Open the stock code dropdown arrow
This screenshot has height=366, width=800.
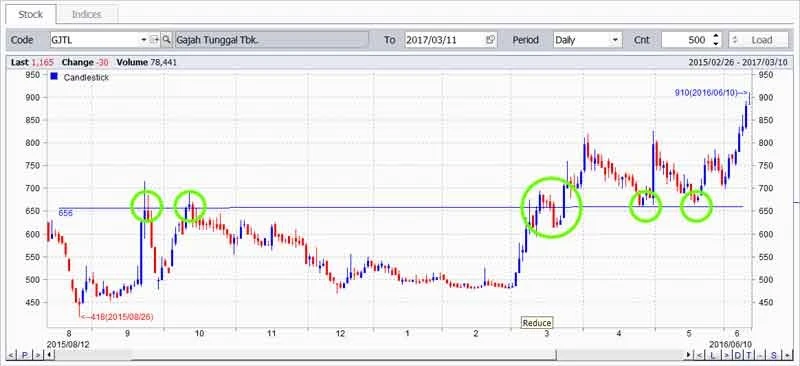pos(143,40)
